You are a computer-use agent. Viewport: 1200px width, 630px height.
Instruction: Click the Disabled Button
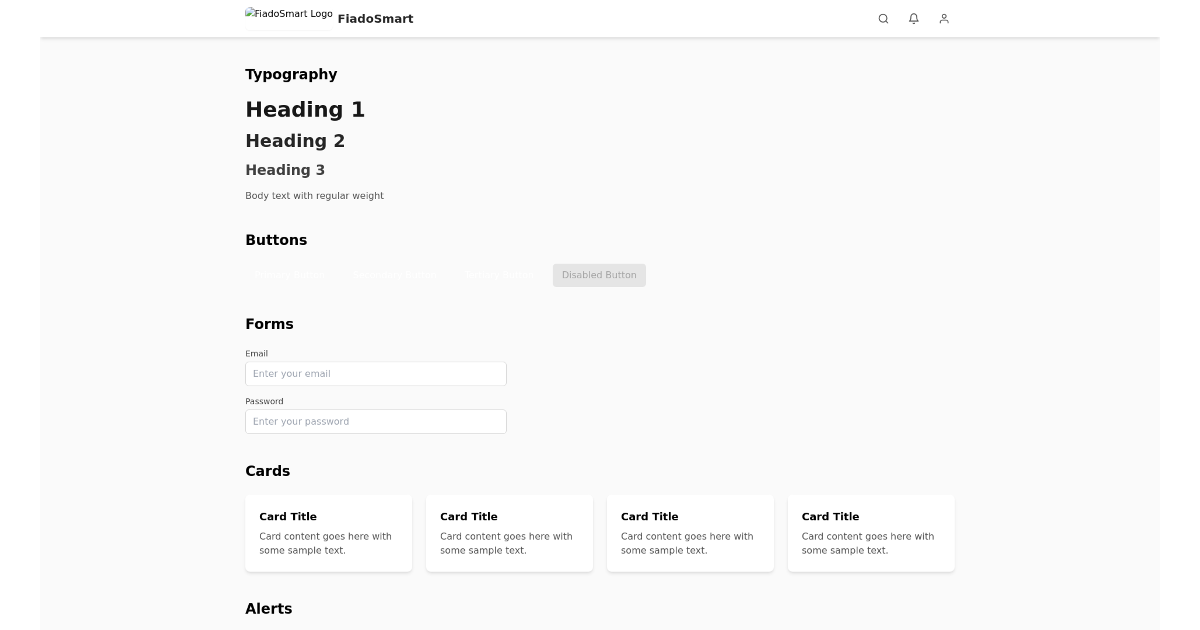[599, 275]
